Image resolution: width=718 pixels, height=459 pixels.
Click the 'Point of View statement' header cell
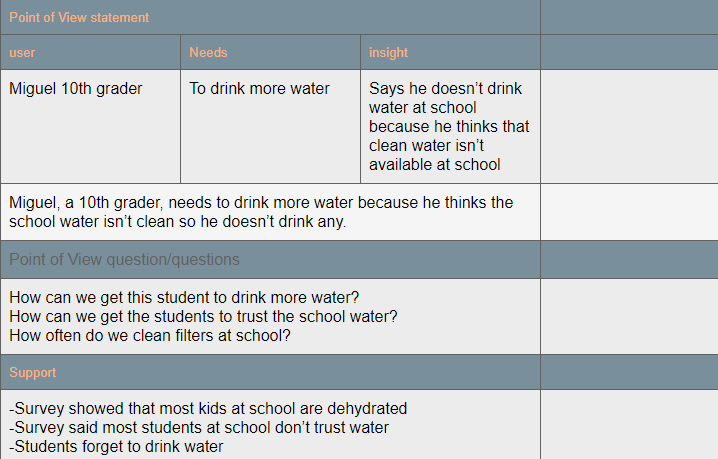[80, 17]
